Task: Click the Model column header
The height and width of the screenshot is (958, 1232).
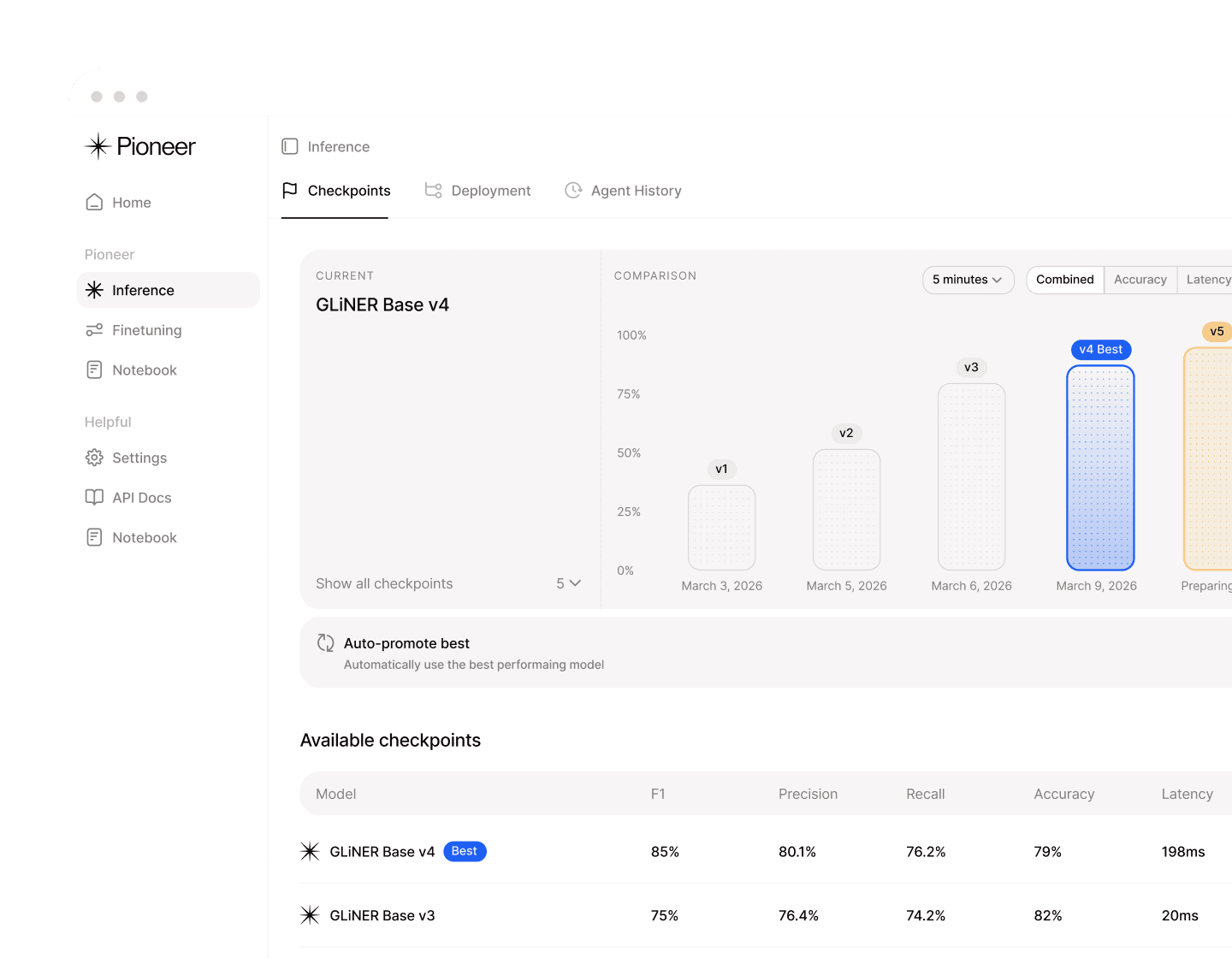Action: click(x=336, y=794)
